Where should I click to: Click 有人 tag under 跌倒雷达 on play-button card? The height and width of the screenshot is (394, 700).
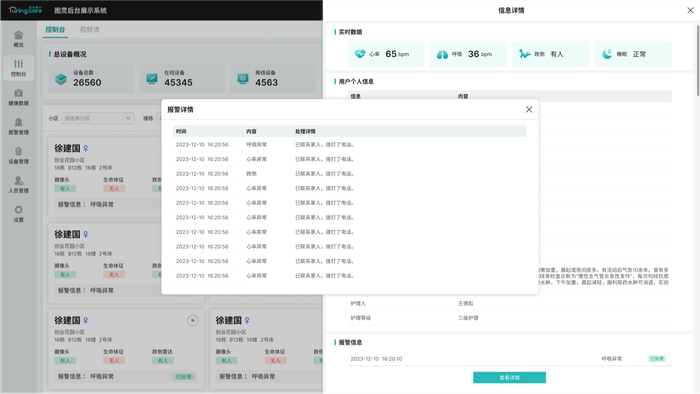[163, 361]
